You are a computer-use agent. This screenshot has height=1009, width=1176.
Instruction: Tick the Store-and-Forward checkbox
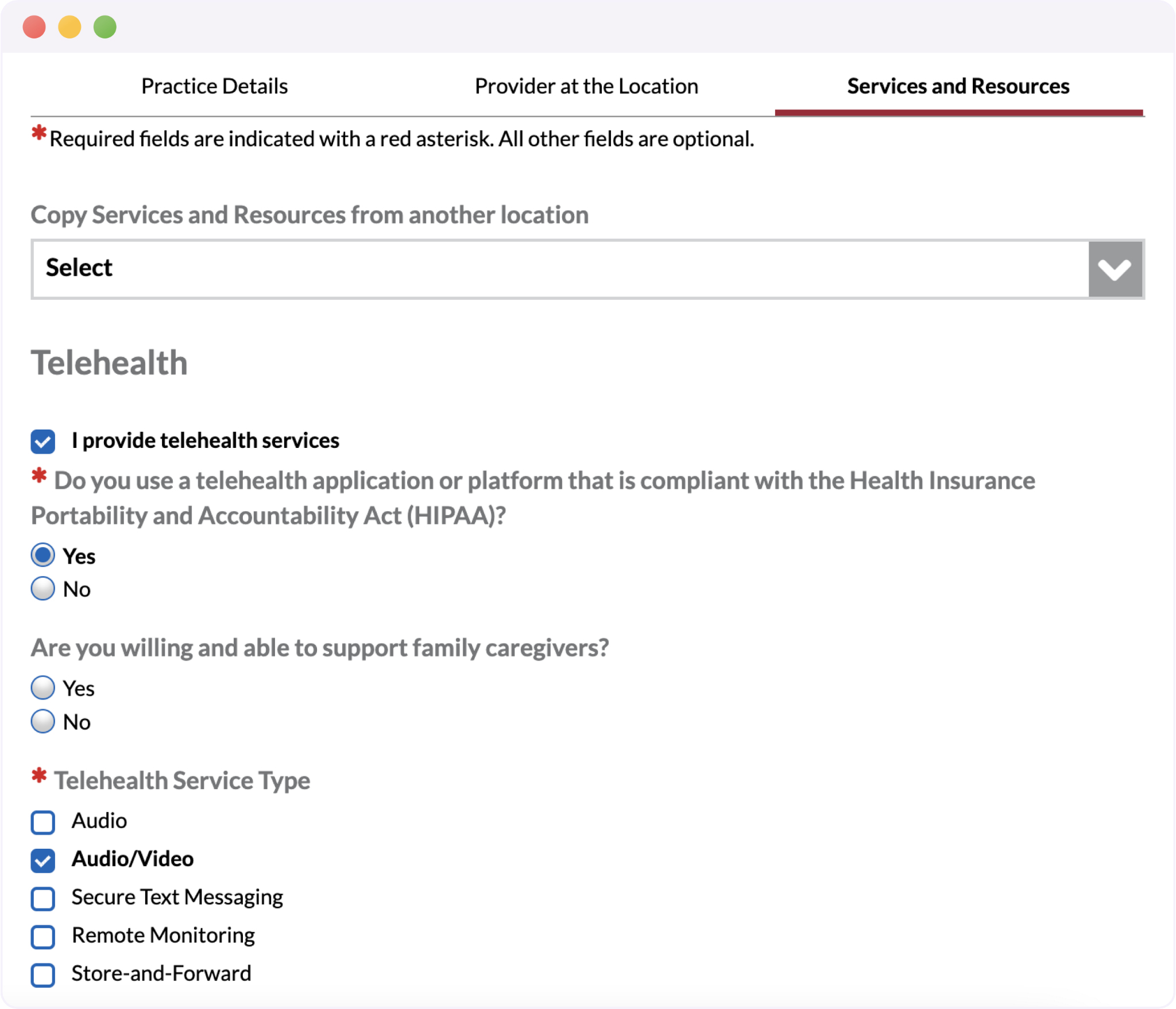coord(43,975)
